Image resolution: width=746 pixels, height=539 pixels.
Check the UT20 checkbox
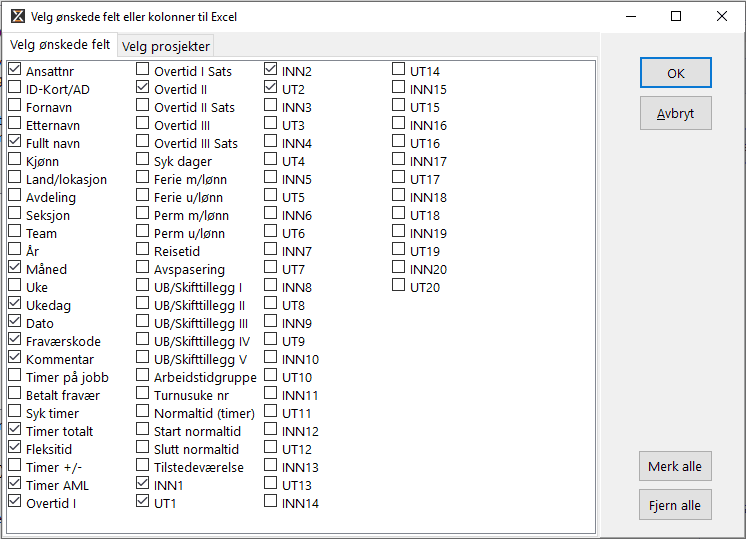pyautogui.click(x=399, y=287)
